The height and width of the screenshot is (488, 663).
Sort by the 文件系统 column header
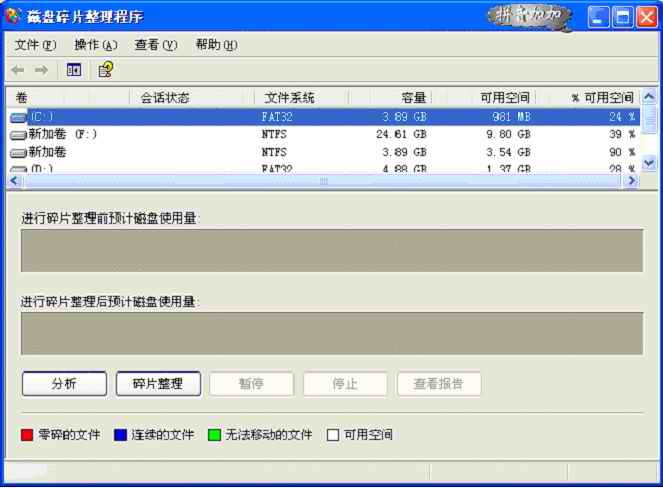click(301, 98)
